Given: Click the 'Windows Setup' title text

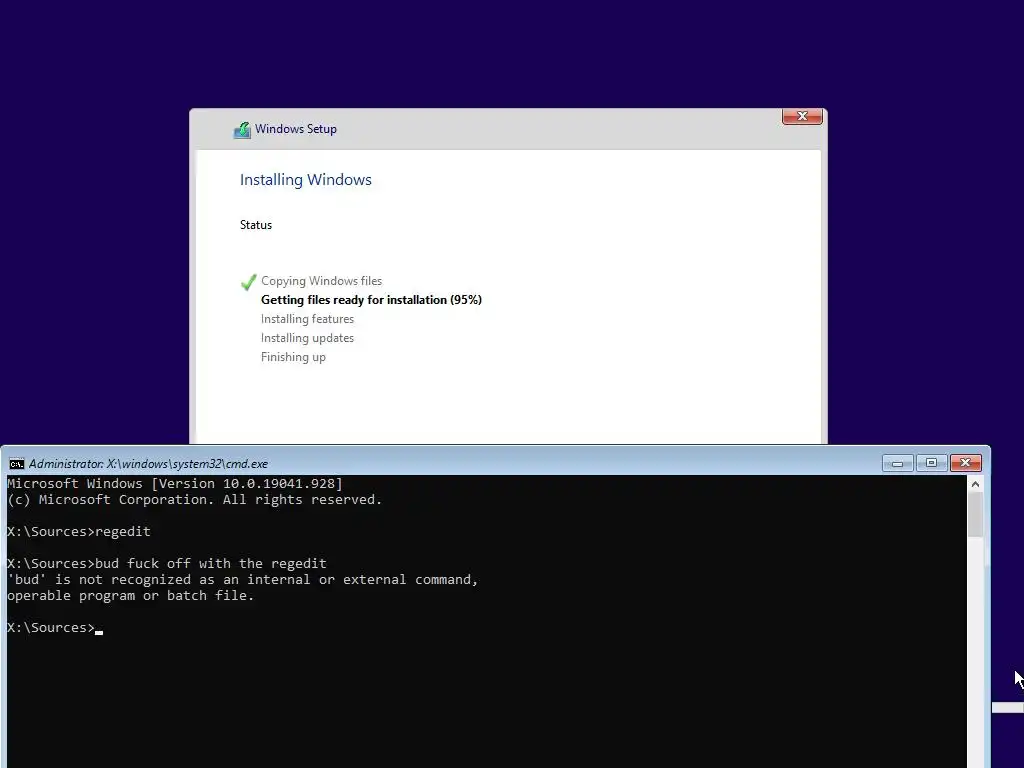Looking at the screenshot, I should (296, 129).
